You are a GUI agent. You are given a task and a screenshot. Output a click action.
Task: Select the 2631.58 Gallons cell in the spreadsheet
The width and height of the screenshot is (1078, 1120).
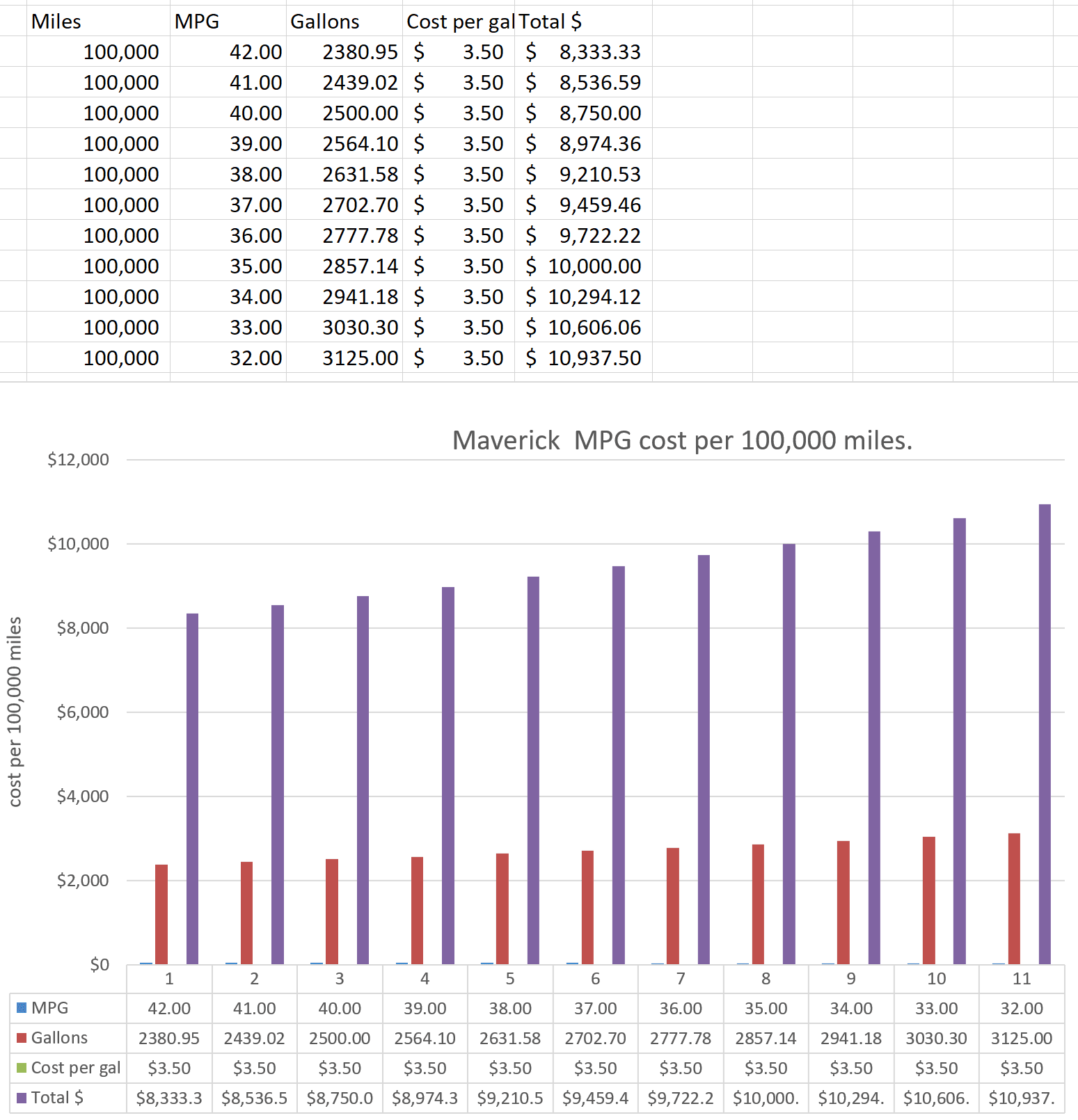point(344,174)
